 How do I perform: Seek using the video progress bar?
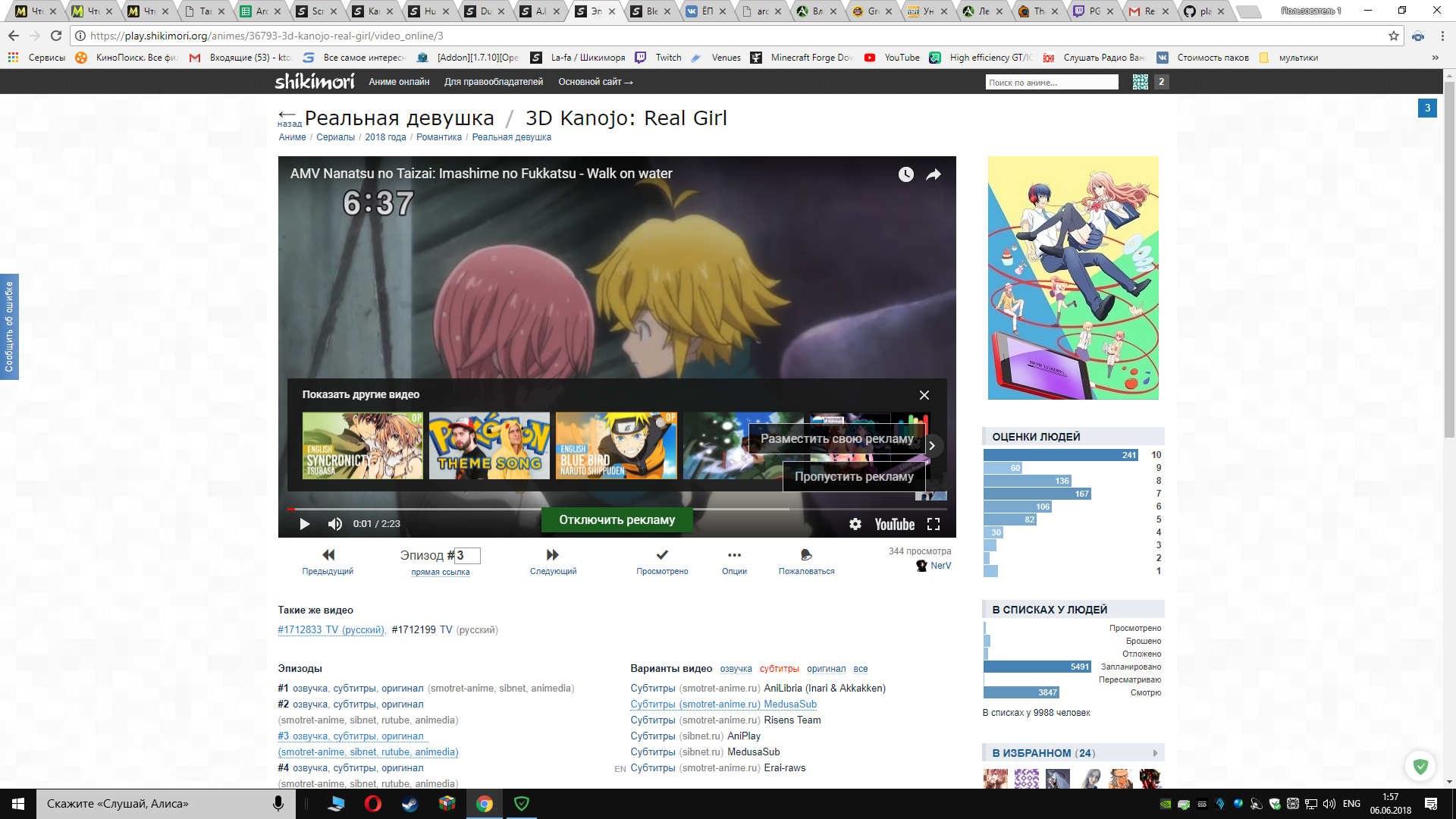coord(531,509)
